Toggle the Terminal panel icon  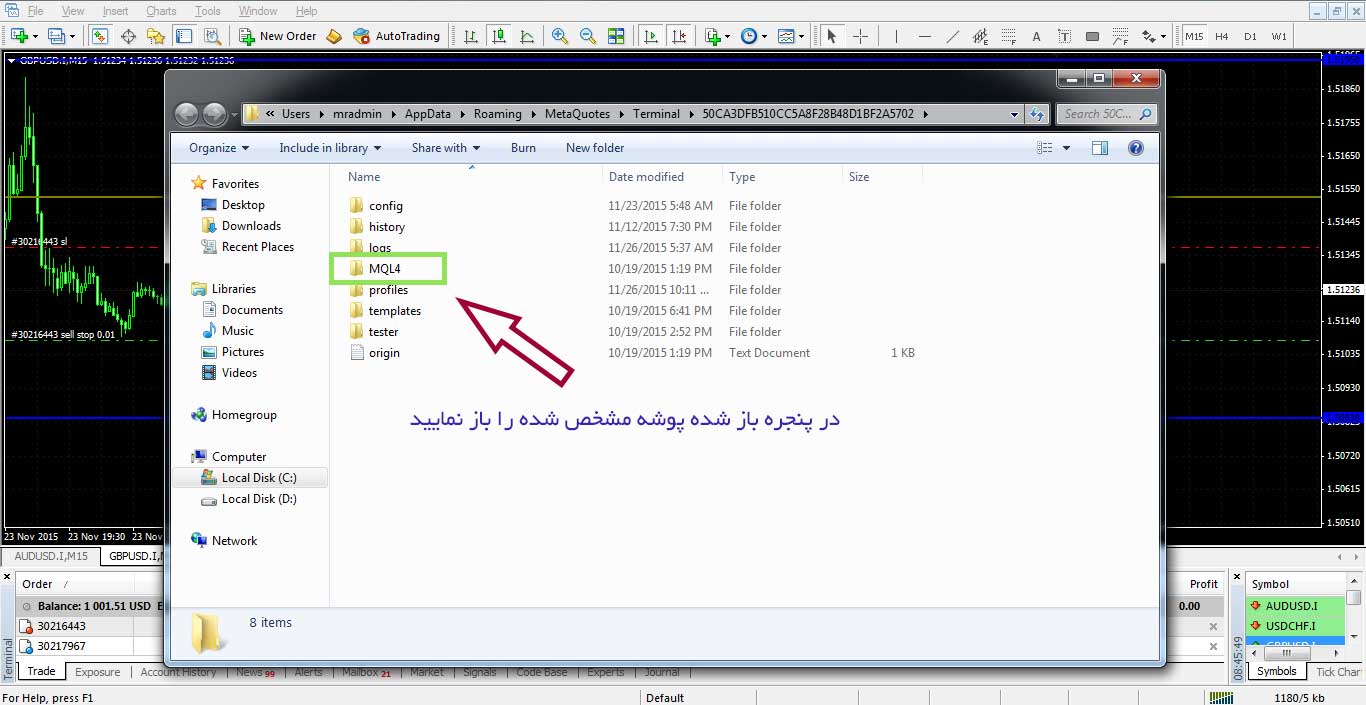(184, 36)
